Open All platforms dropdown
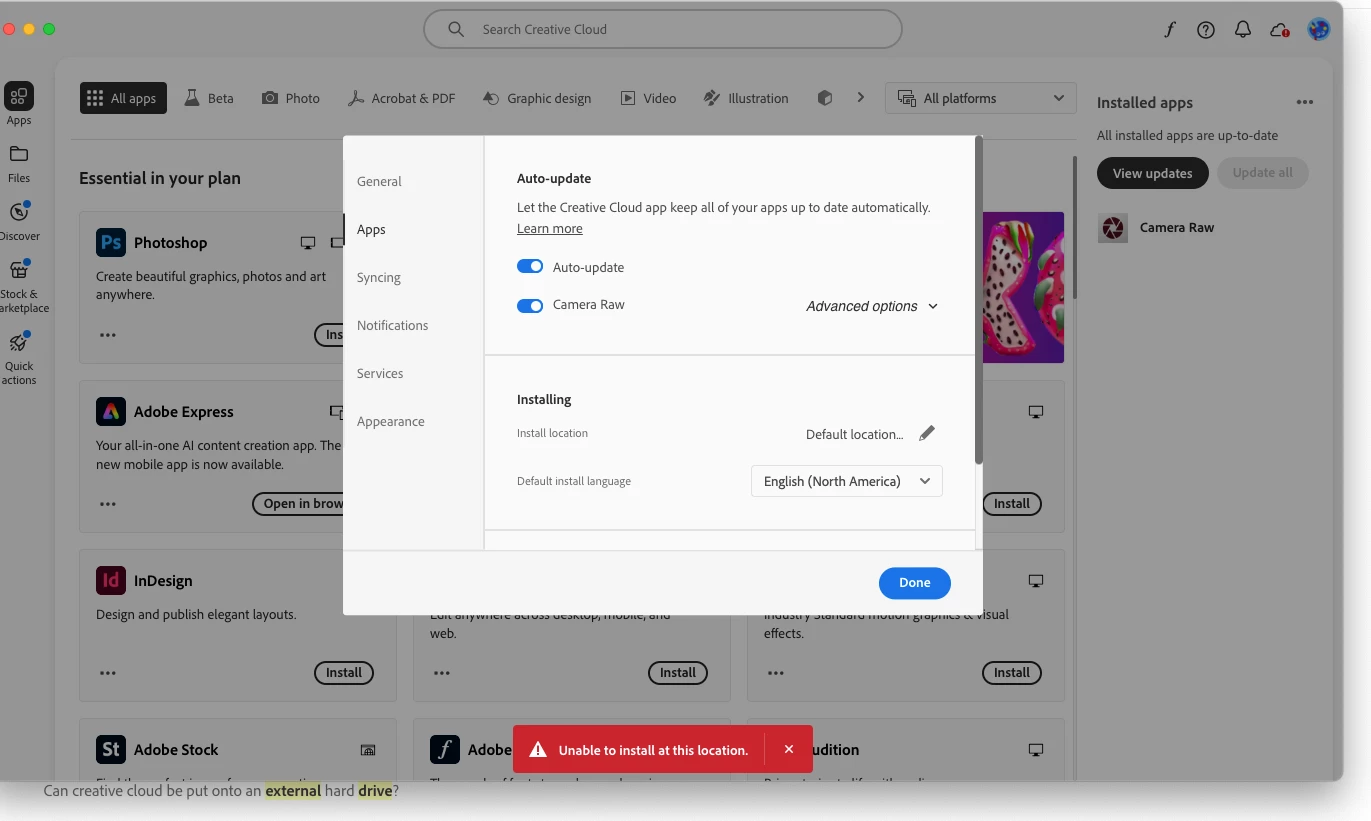 click(x=981, y=98)
